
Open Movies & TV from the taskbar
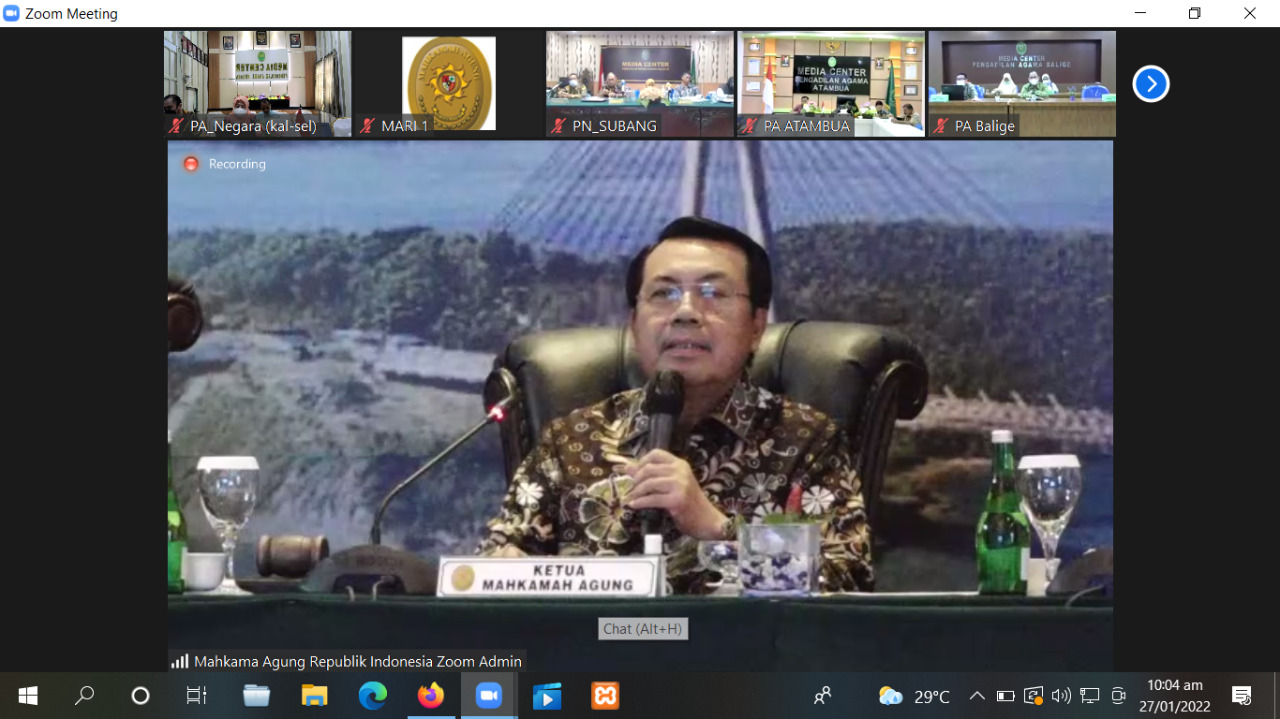point(547,695)
